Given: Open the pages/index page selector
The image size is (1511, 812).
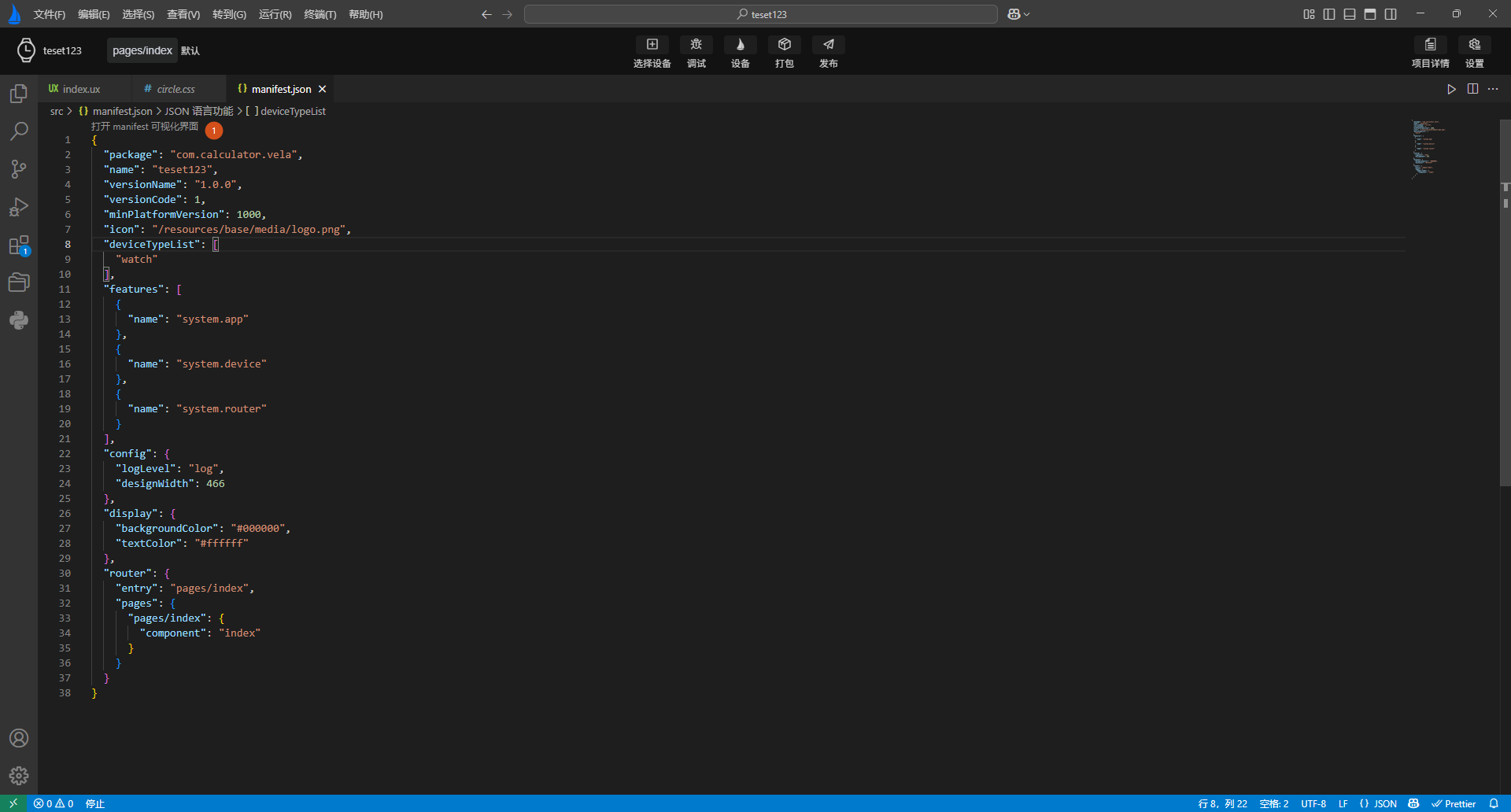Looking at the screenshot, I should coord(142,50).
